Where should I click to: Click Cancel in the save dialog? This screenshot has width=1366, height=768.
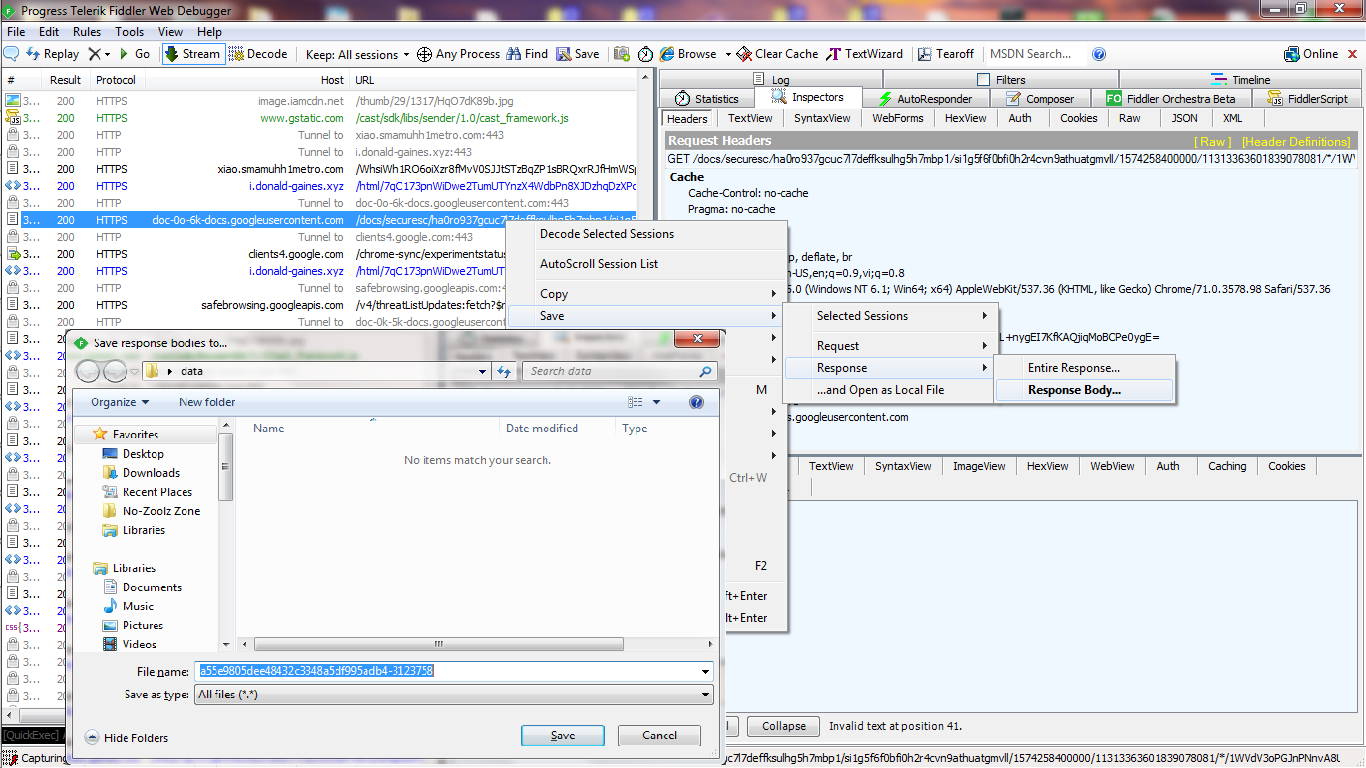coord(659,735)
